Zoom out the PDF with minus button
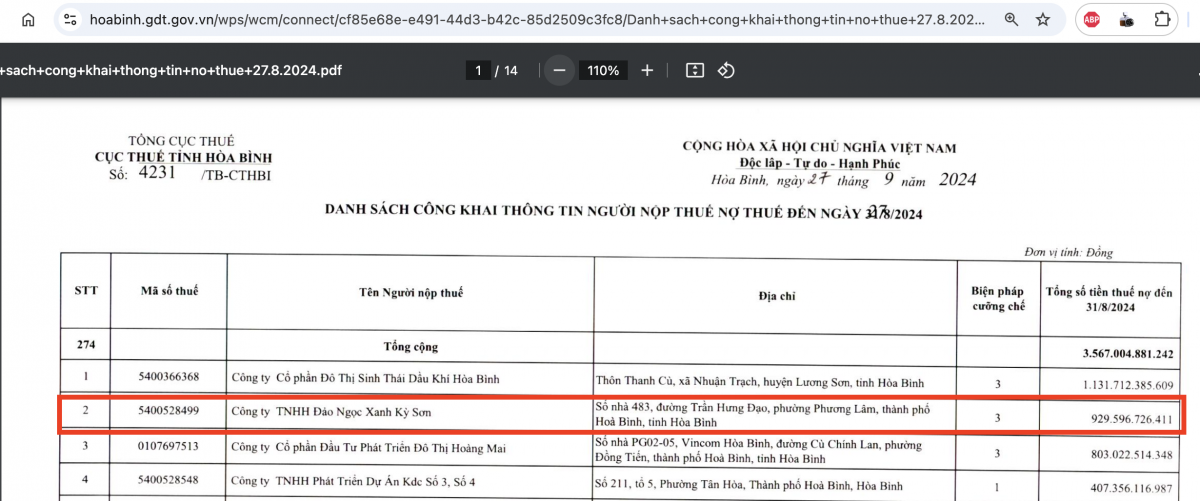The image size is (1200, 501). pos(560,70)
